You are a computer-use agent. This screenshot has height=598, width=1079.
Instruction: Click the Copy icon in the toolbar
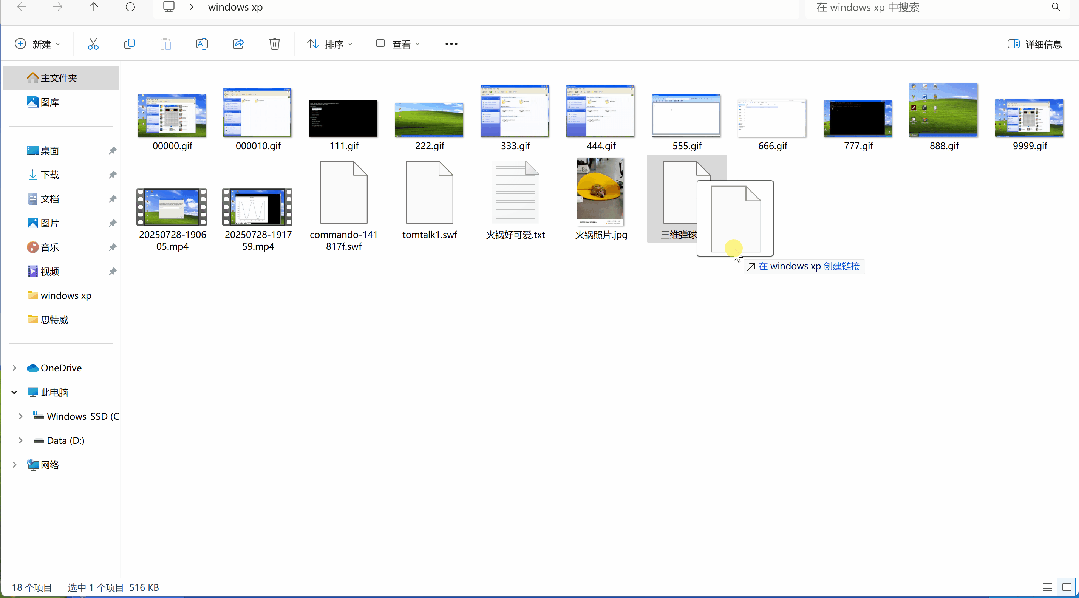tap(130, 43)
